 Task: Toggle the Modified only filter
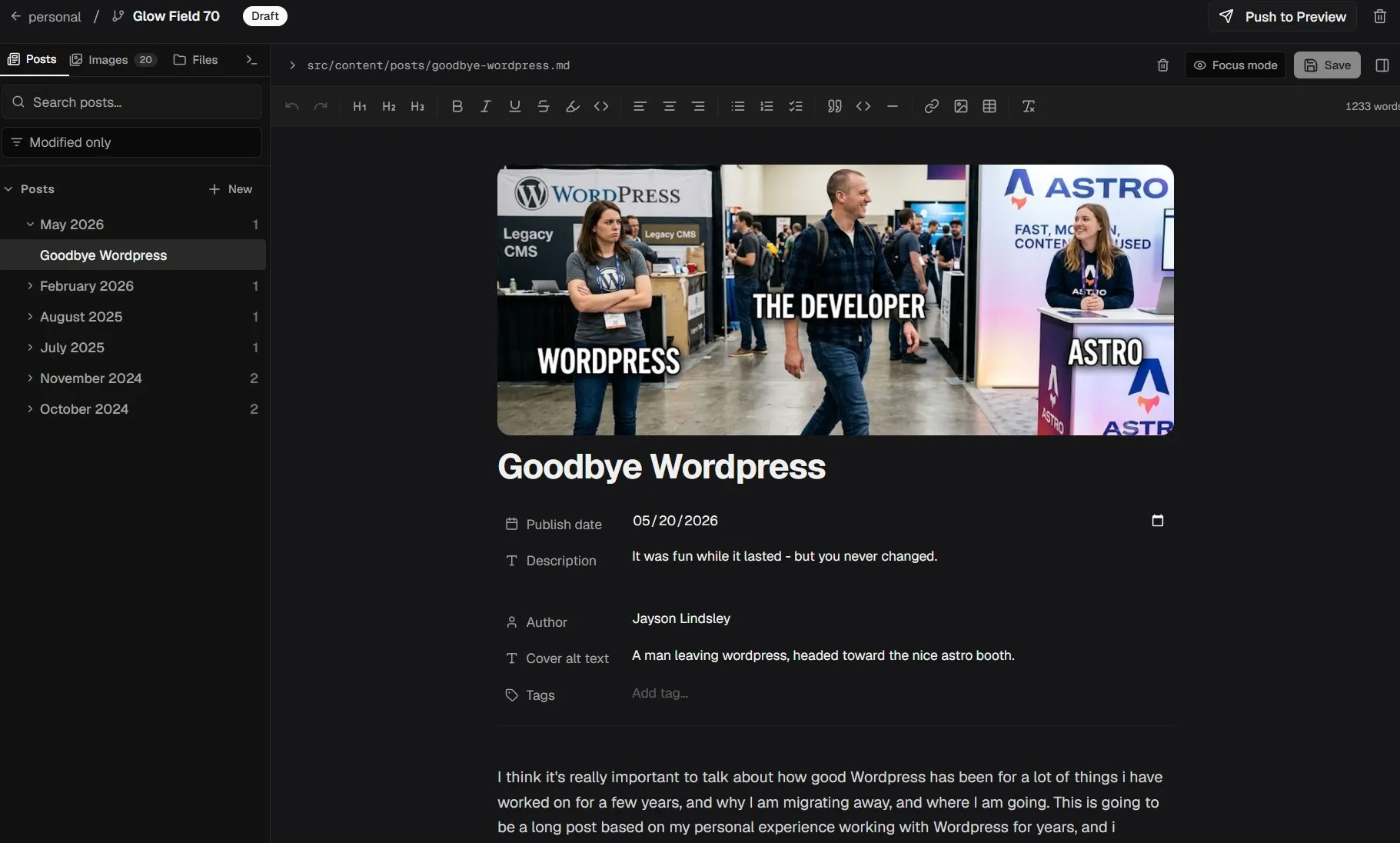(131, 142)
